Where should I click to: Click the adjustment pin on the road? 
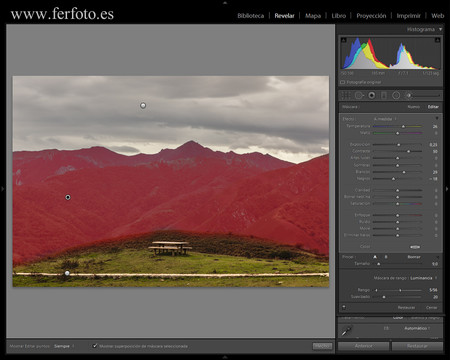pos(67,273)
